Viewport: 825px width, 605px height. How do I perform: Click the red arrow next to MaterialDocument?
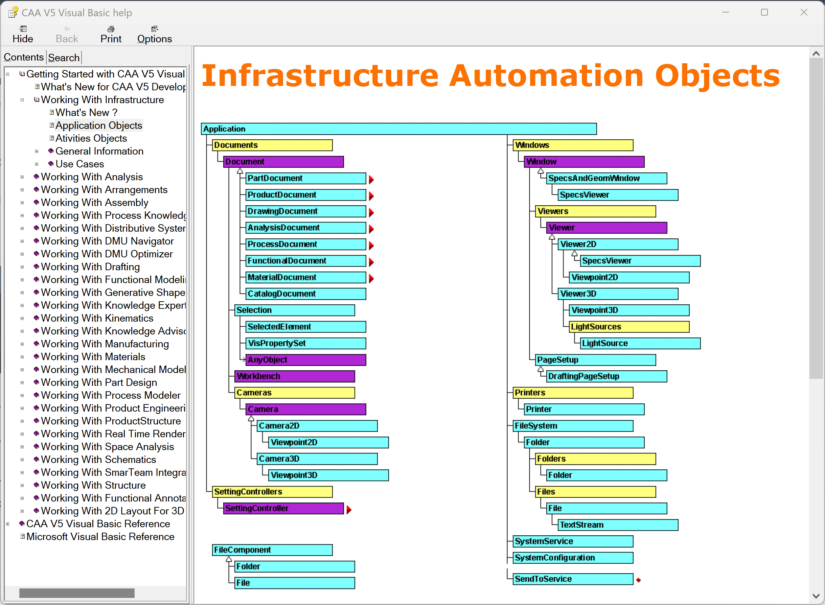tap(371, 277)
